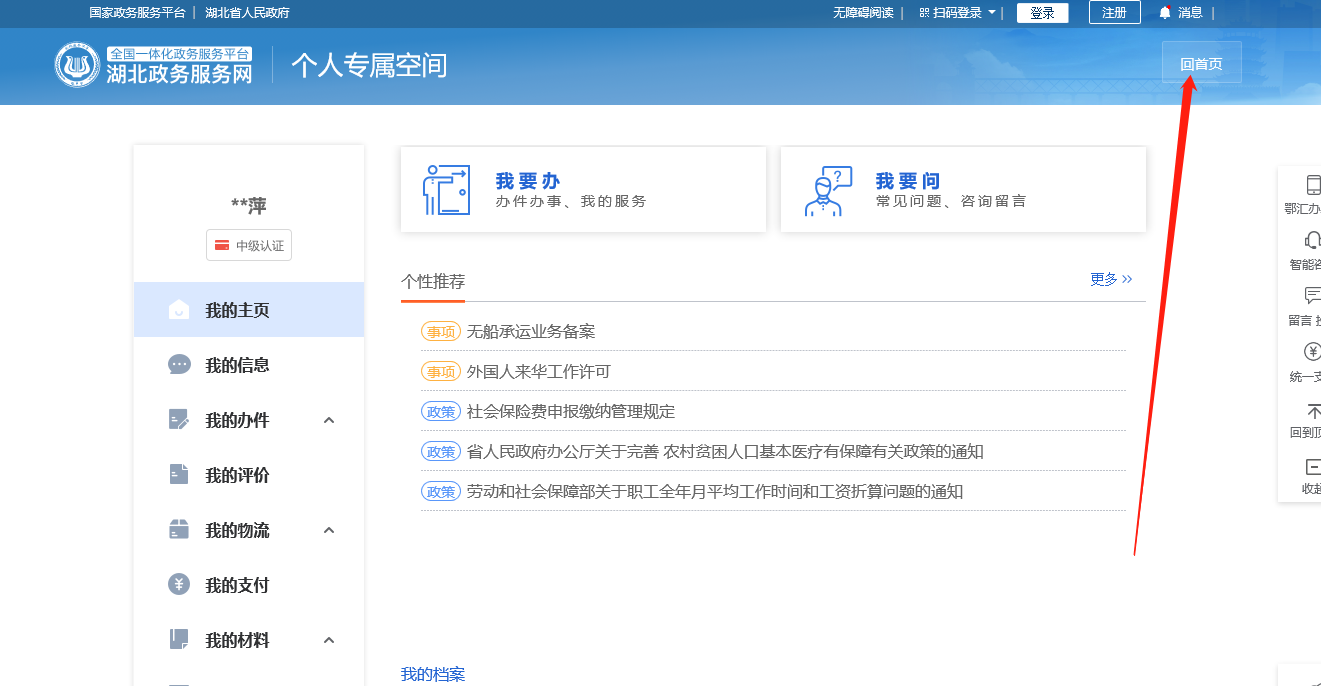Click the 收起 collapse icon in side toolbar
1321x686 pixels.
[1313, 467]
